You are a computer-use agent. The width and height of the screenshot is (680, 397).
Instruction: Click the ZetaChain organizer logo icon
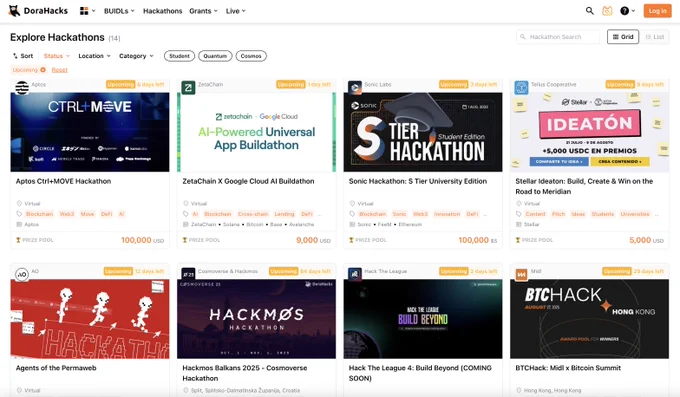coord(188,87)
